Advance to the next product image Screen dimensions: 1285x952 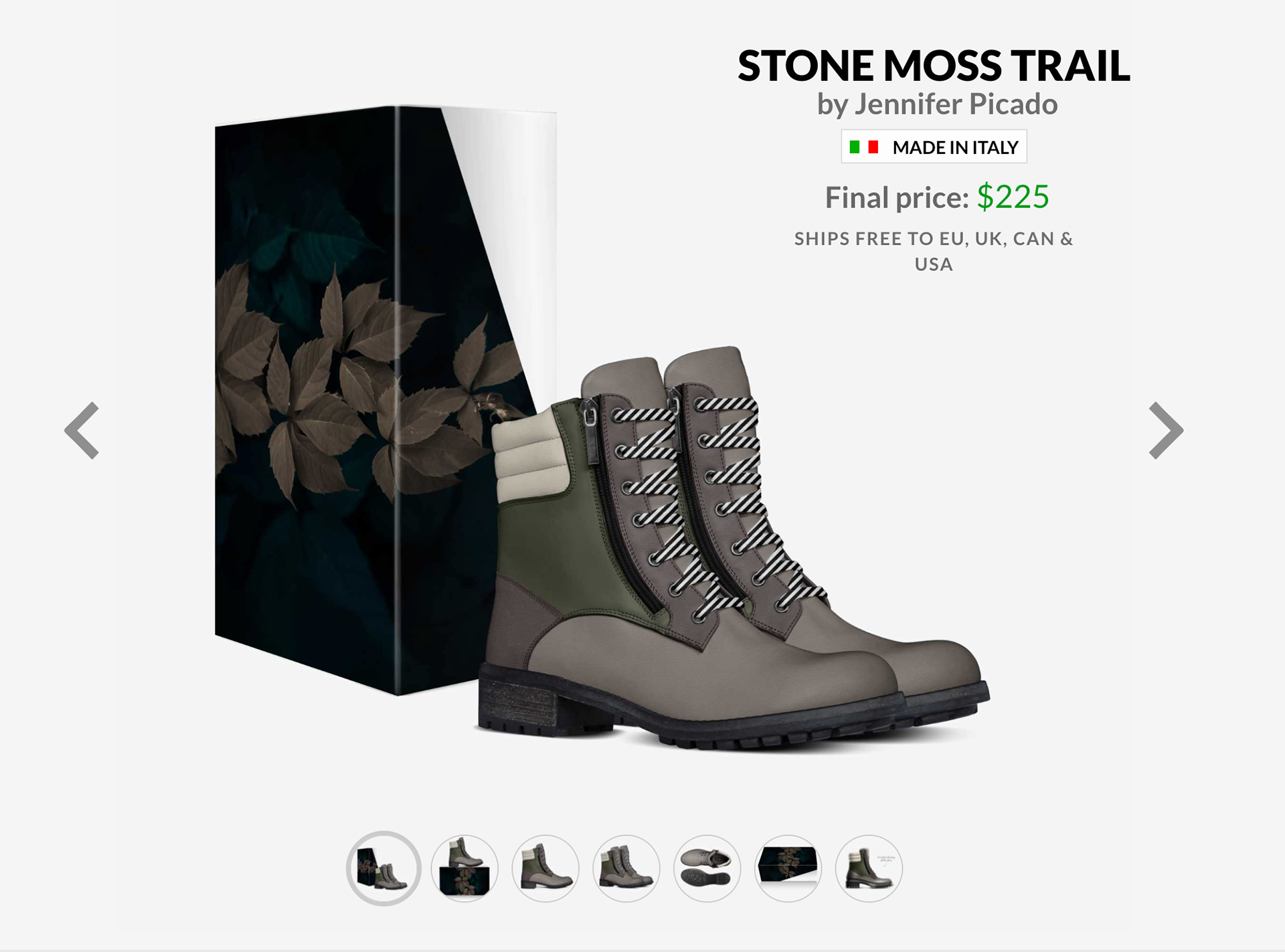point(1166,430)
